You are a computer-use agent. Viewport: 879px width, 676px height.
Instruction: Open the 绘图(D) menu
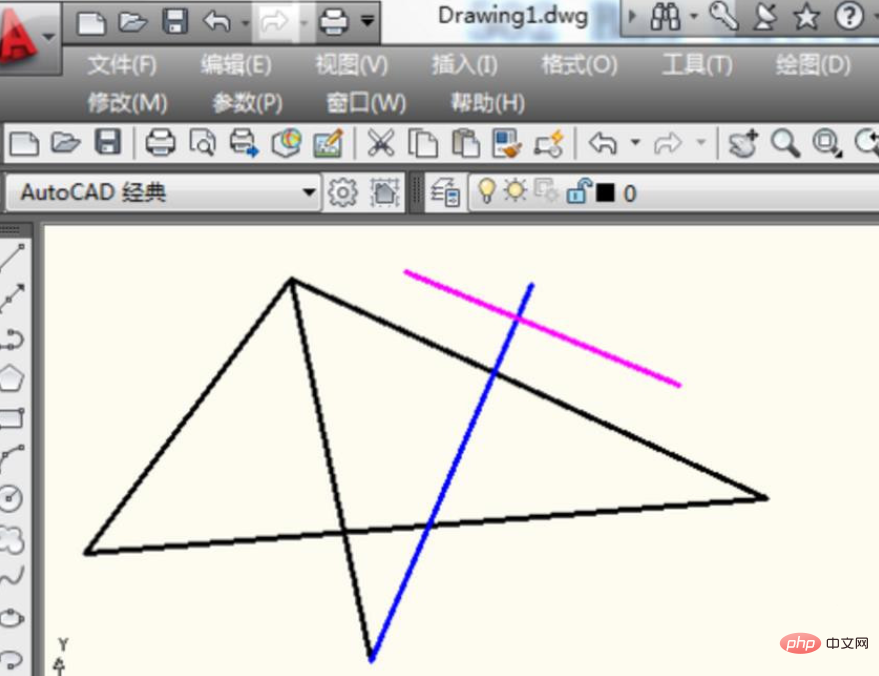point(813,65)
